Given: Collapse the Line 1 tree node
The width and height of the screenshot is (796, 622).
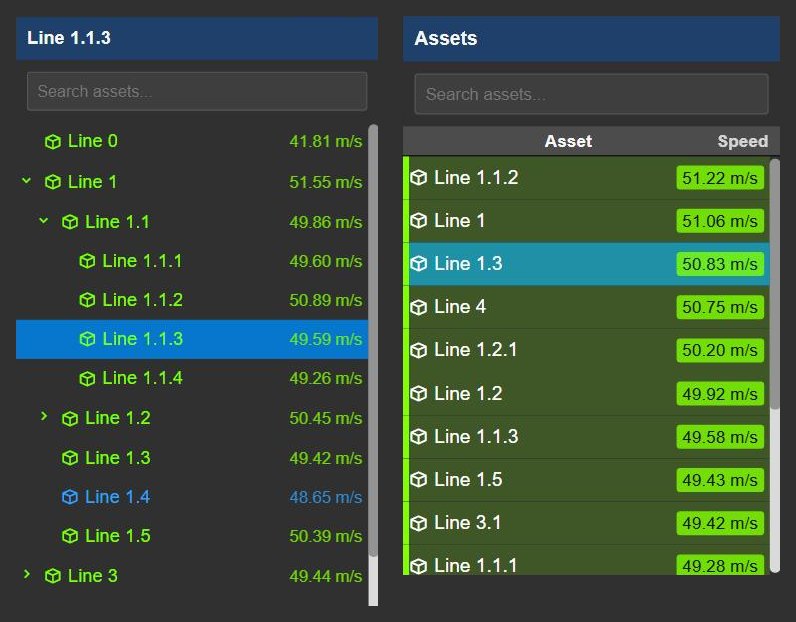Looking at the screenshot, I should click(26, 180).
